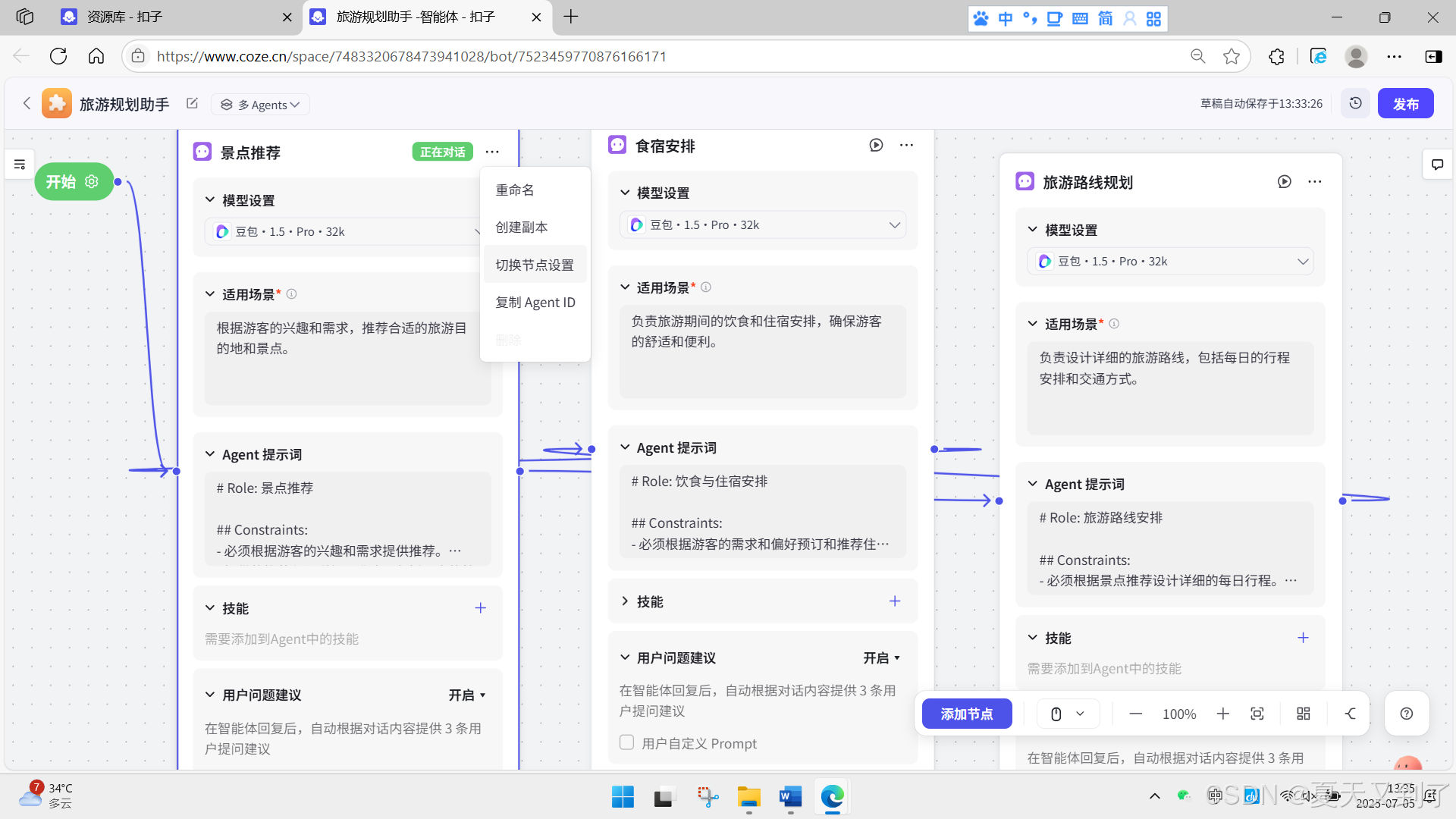Select 创建副本 menu item
The image size is (1456, 819).
pyautogui.click(x=521, y=227)
